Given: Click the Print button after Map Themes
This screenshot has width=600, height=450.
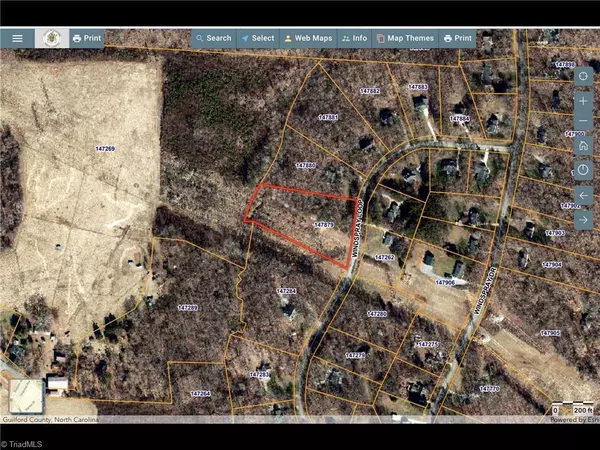Looking at the screenshot, I should (458, 38).
